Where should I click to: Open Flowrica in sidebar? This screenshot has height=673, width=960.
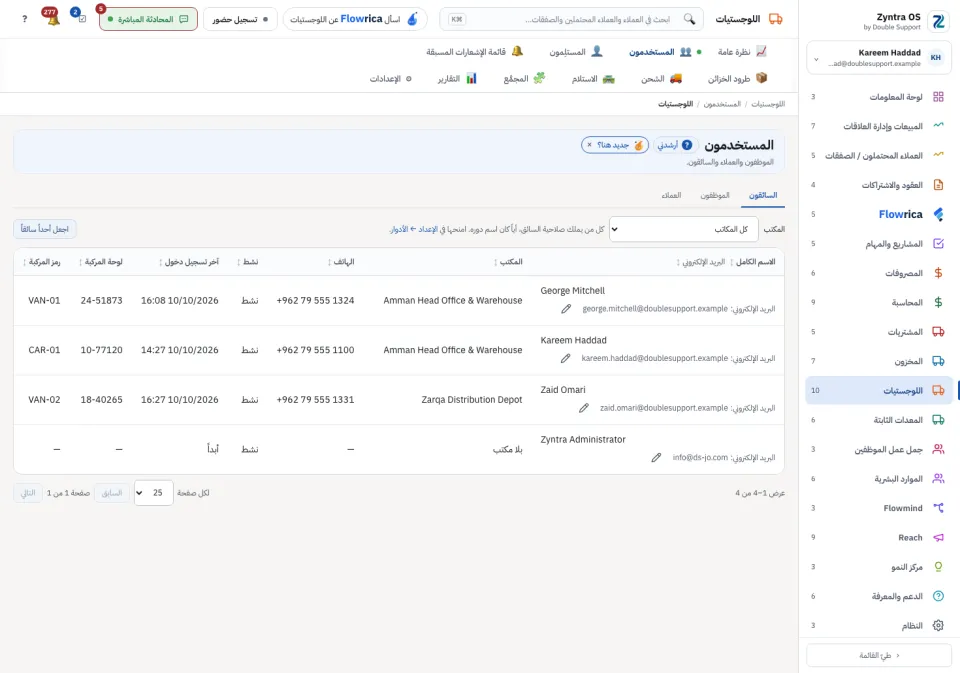tap(878, 214)
